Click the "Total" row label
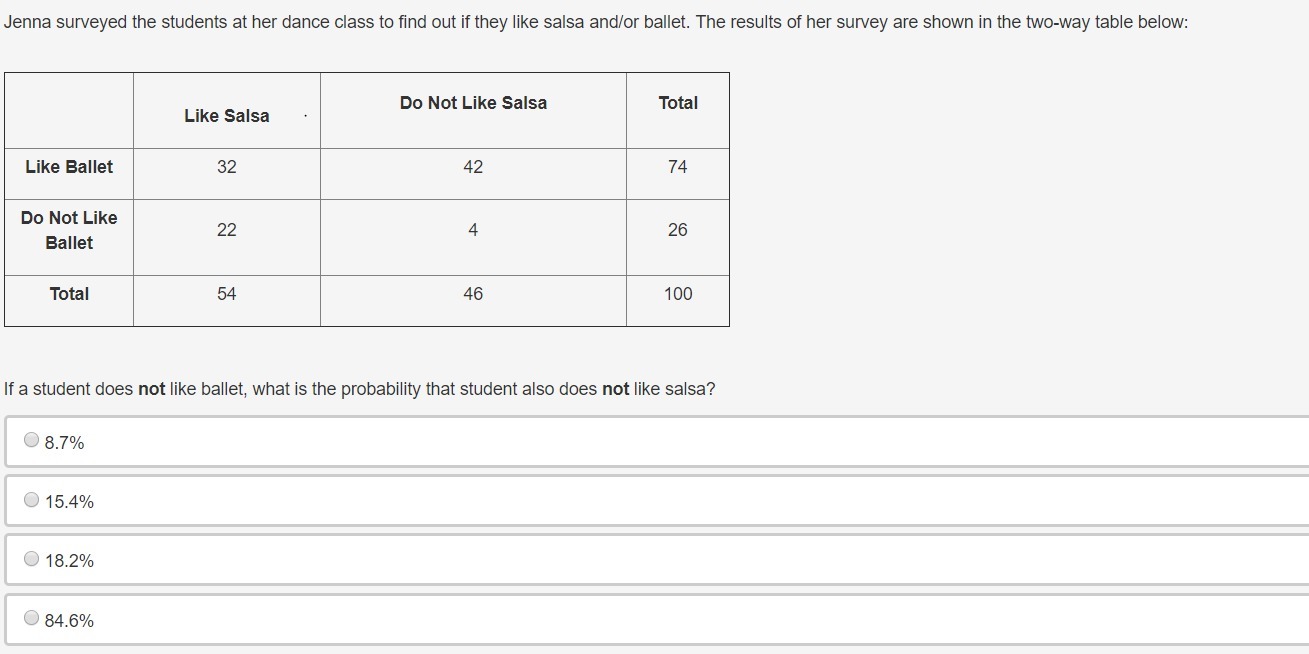 [69, 294]
